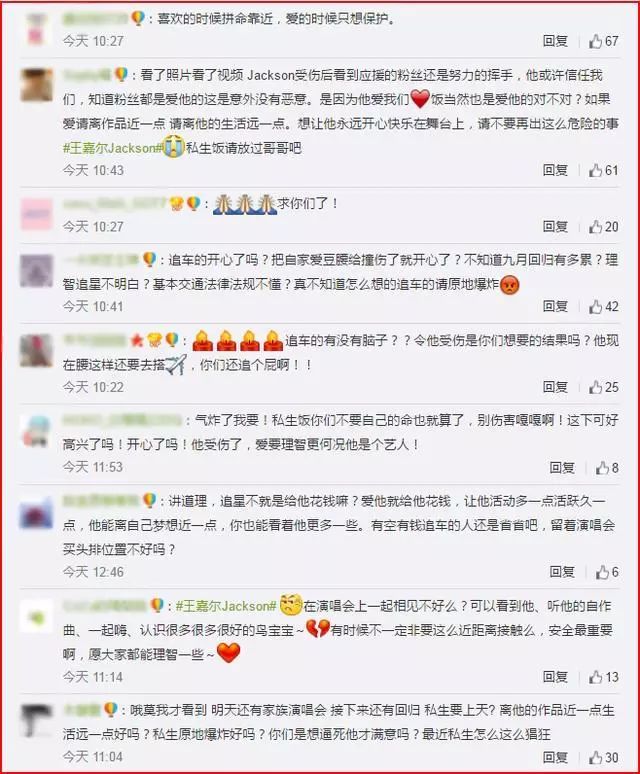This screenshot has width=640, height=774.
Task: Open #王嘉尔Jackson# hashtag in 11:14 comment
Action: [x=226, y=606]
